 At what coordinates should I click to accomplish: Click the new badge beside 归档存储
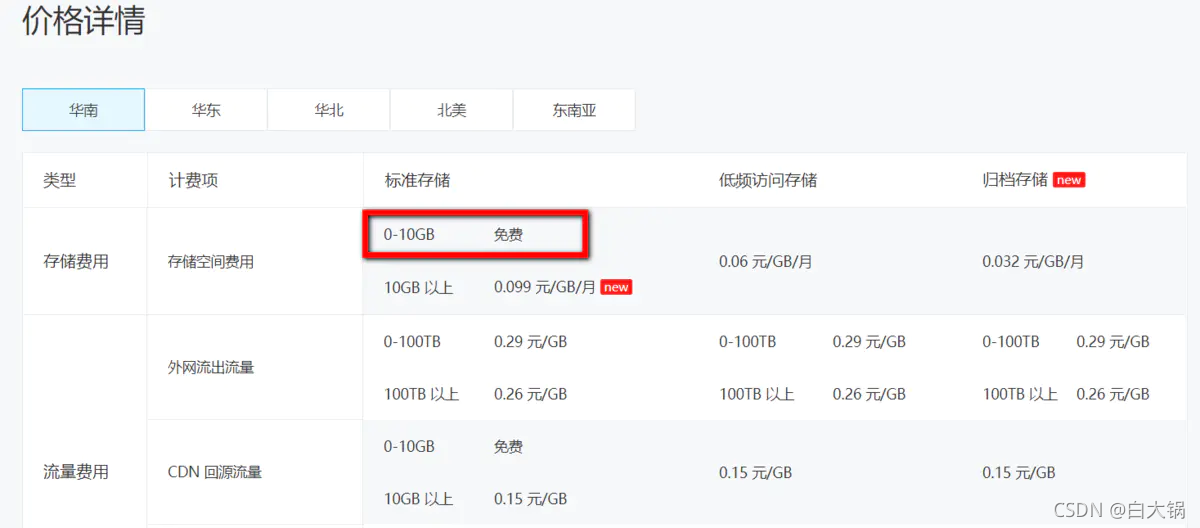(x=1069, y=180)
